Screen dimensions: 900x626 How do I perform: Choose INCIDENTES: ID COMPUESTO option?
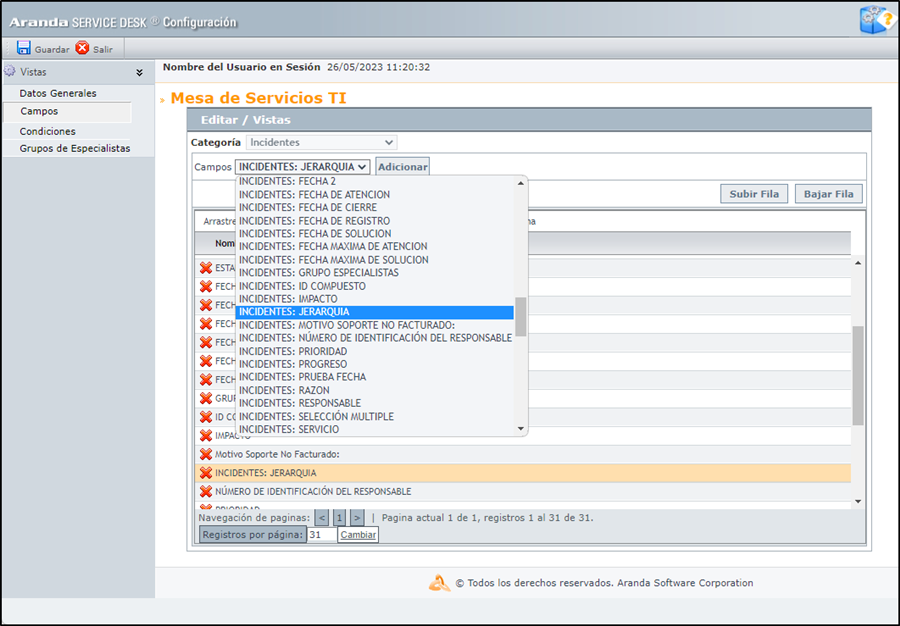374,286
